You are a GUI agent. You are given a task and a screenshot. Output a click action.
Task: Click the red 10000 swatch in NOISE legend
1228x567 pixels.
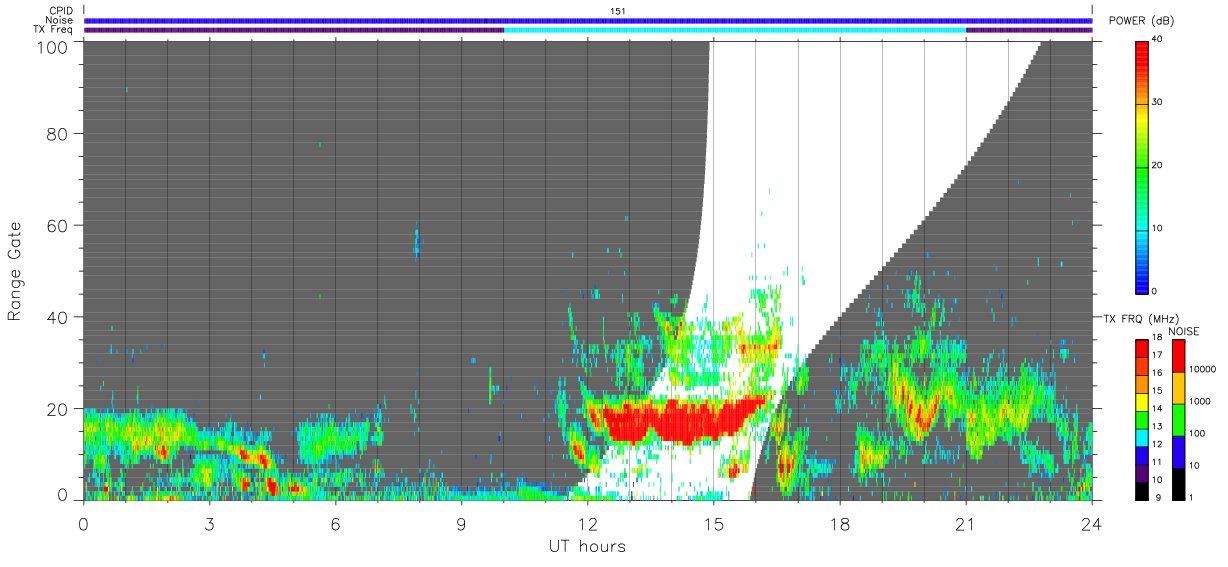(x=1179, y=356)
